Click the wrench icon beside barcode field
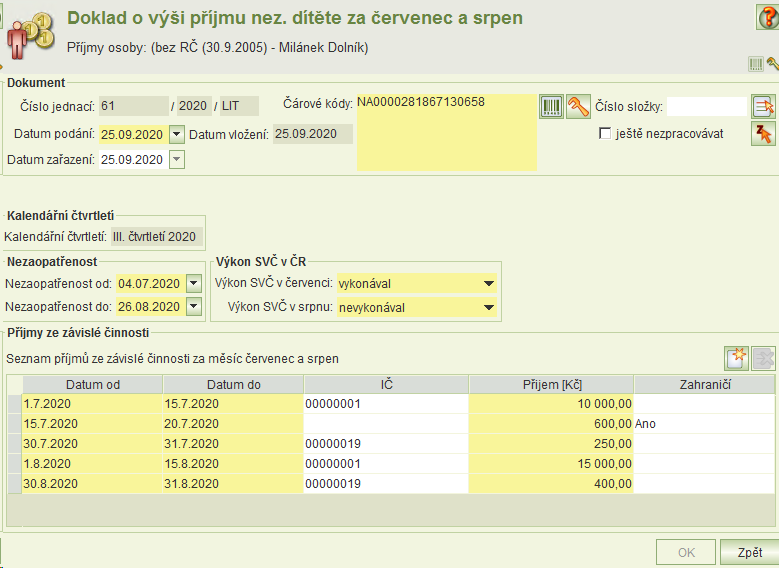 [x=578, y=106]
